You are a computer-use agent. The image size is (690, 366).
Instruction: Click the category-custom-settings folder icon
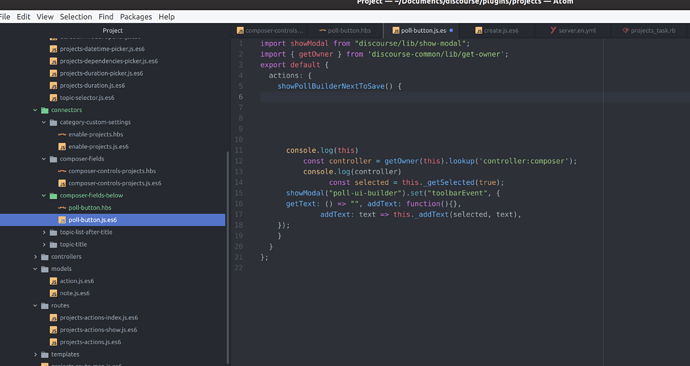[53, 122]
